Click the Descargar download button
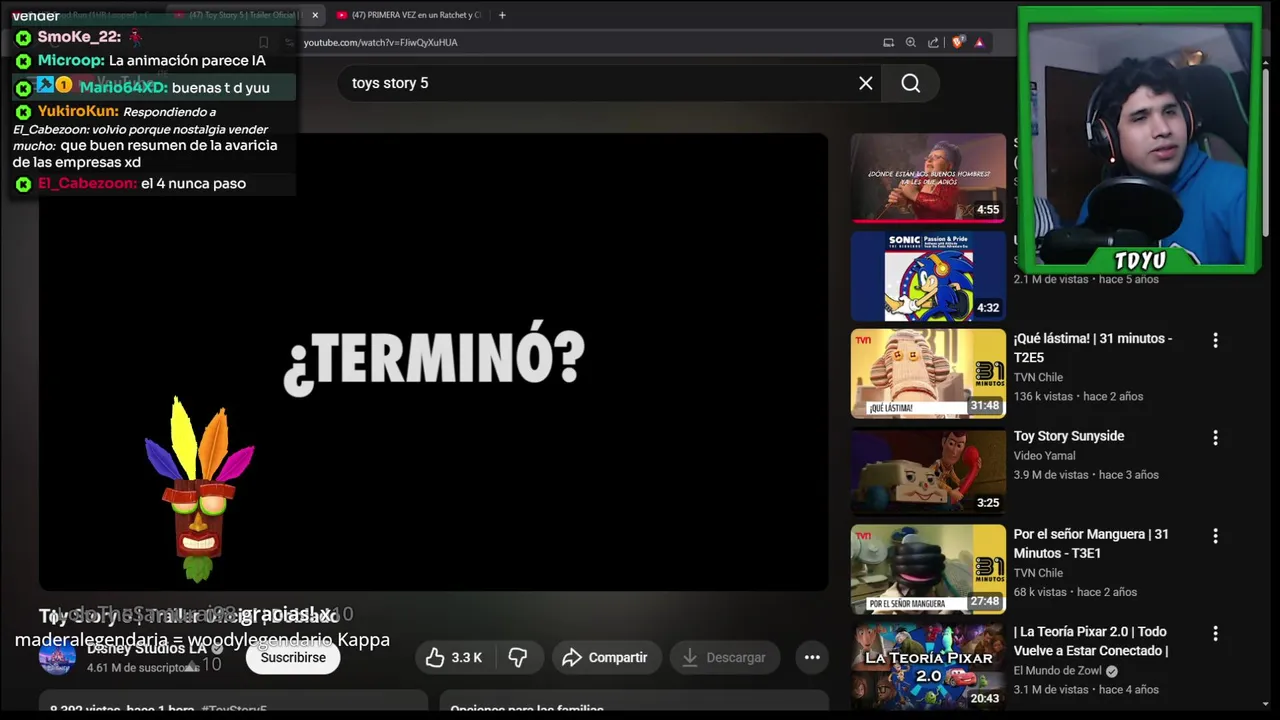 (724, 657)
